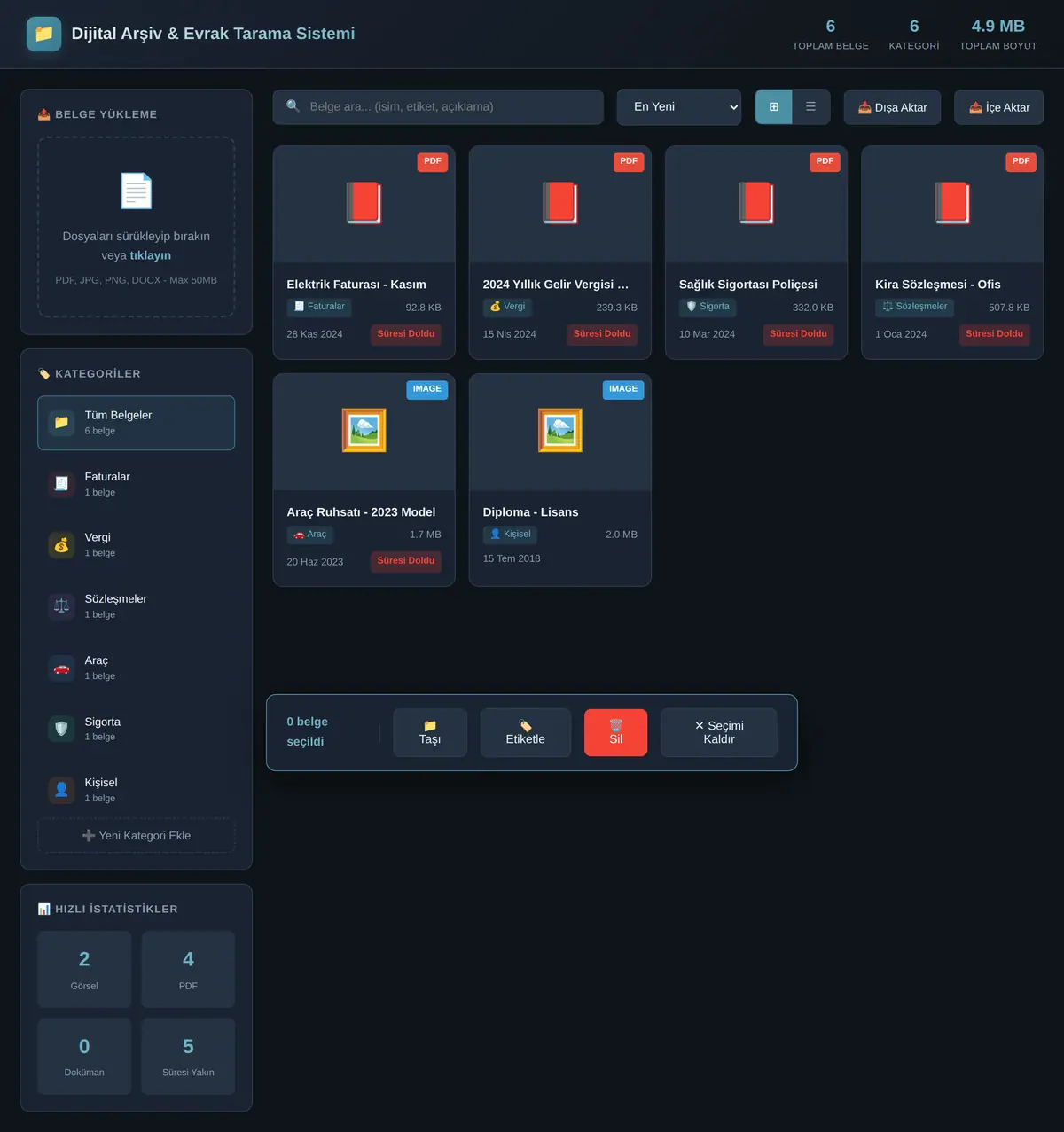This screenshot has height=1132, width=1064.
Task: Select Tüm Belgeler category
Action: click(x=137, y=423)
